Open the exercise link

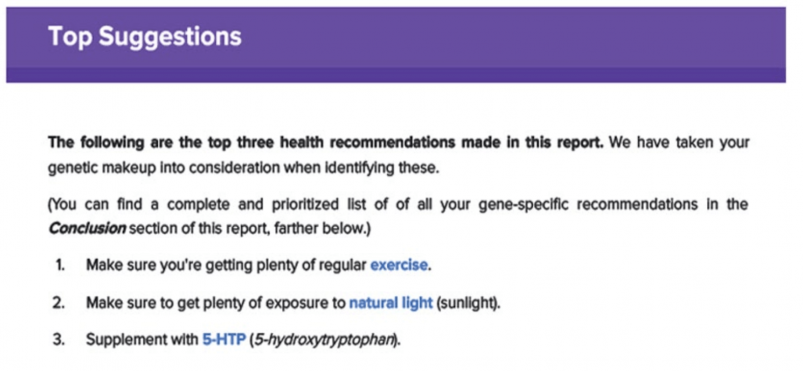point(398,265)
